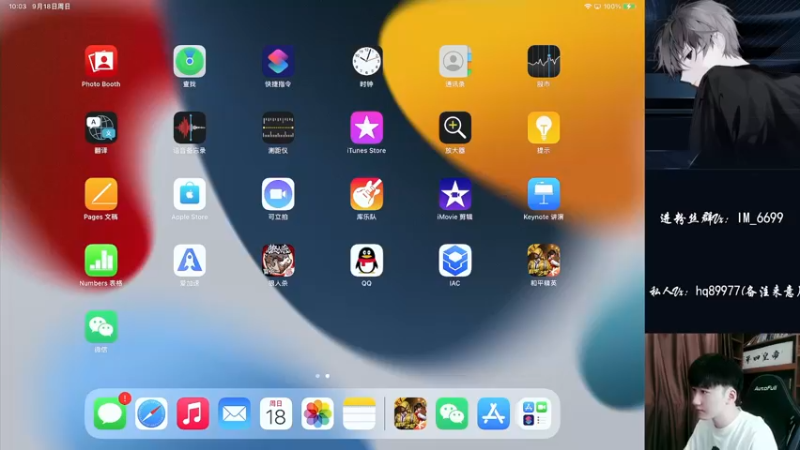Open the Stocks app
The height and width of the screenshot is (450, 800).
[x=543, y=61]
